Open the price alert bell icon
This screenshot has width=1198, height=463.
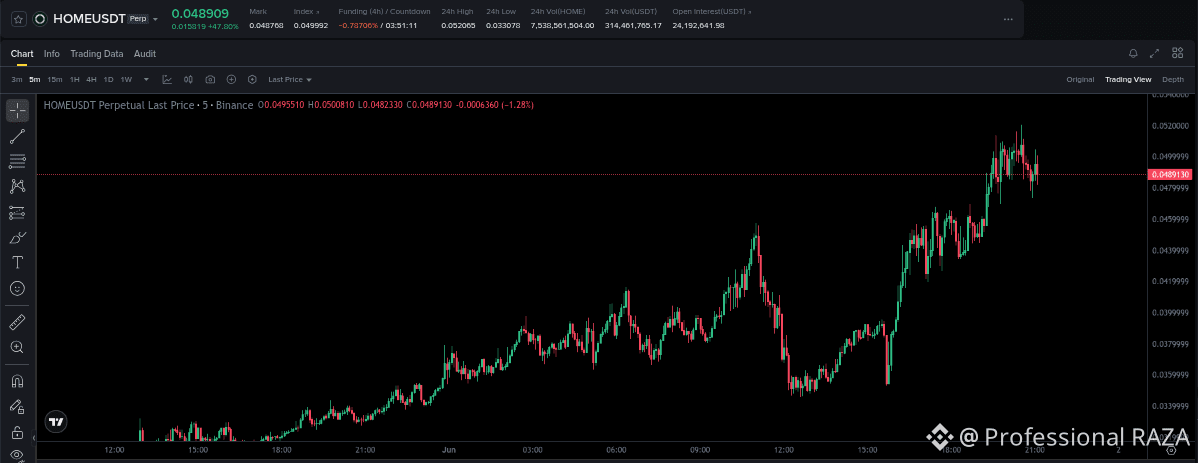click(x=1133, y=53)
